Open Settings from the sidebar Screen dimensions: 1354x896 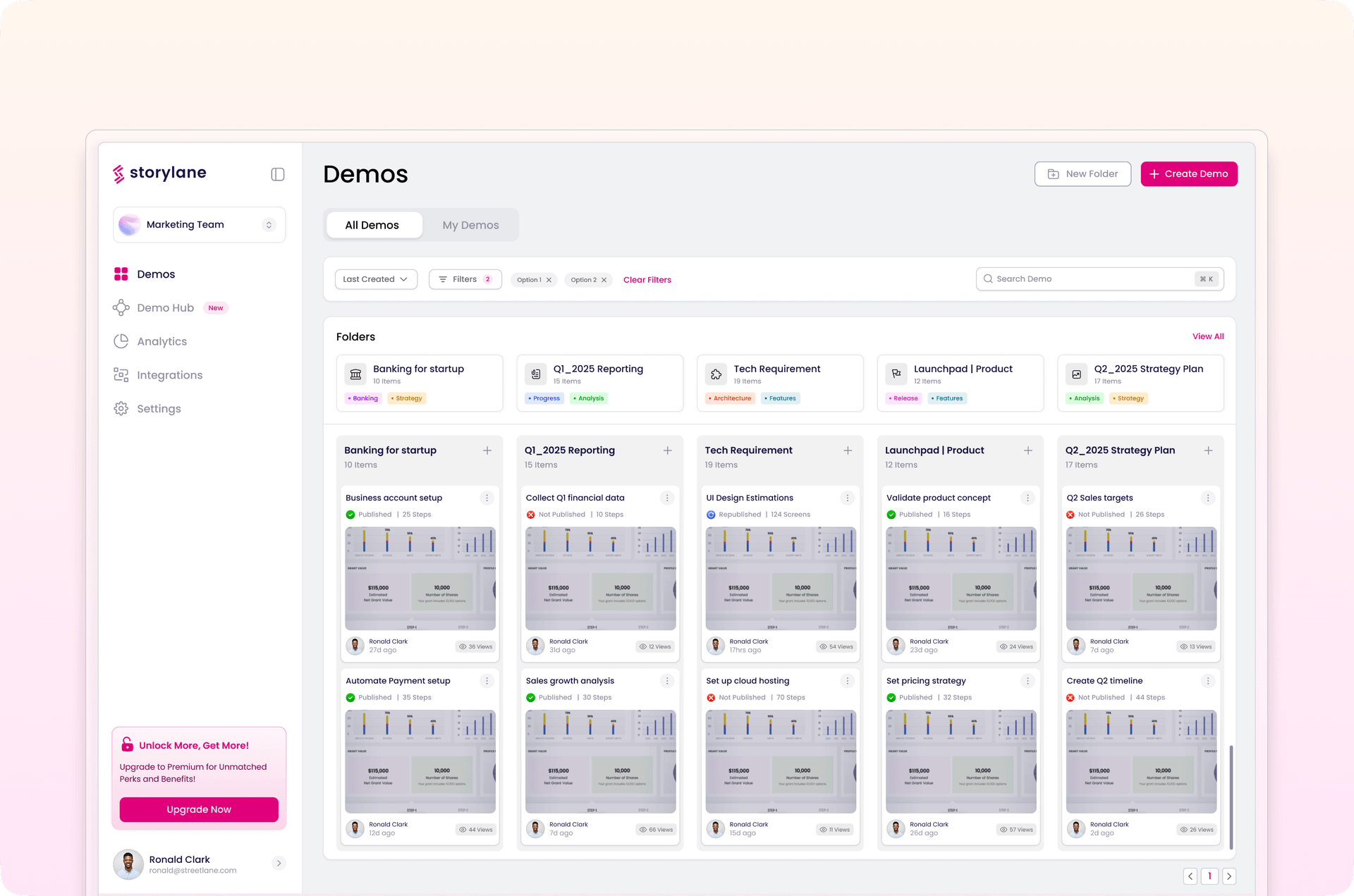pos(159,408)
